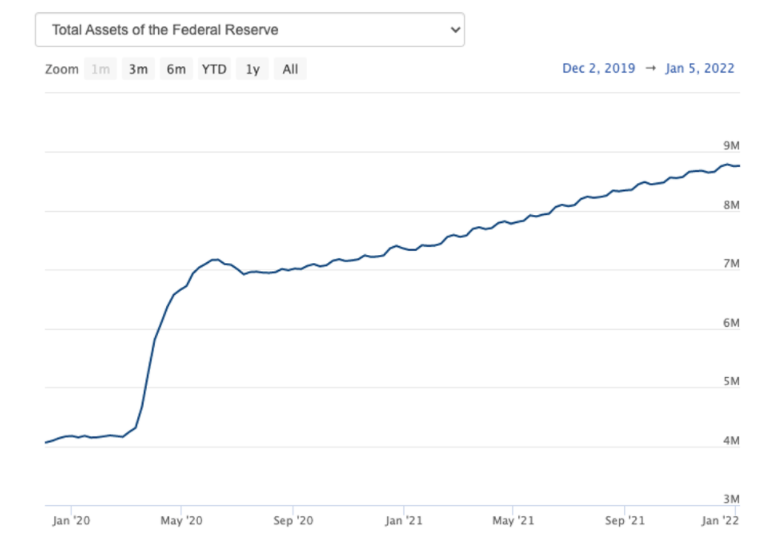Viewport: 765px width, 543px height.
Task: Click the Sep '20 x-axis label
Action: coord(293,521)
